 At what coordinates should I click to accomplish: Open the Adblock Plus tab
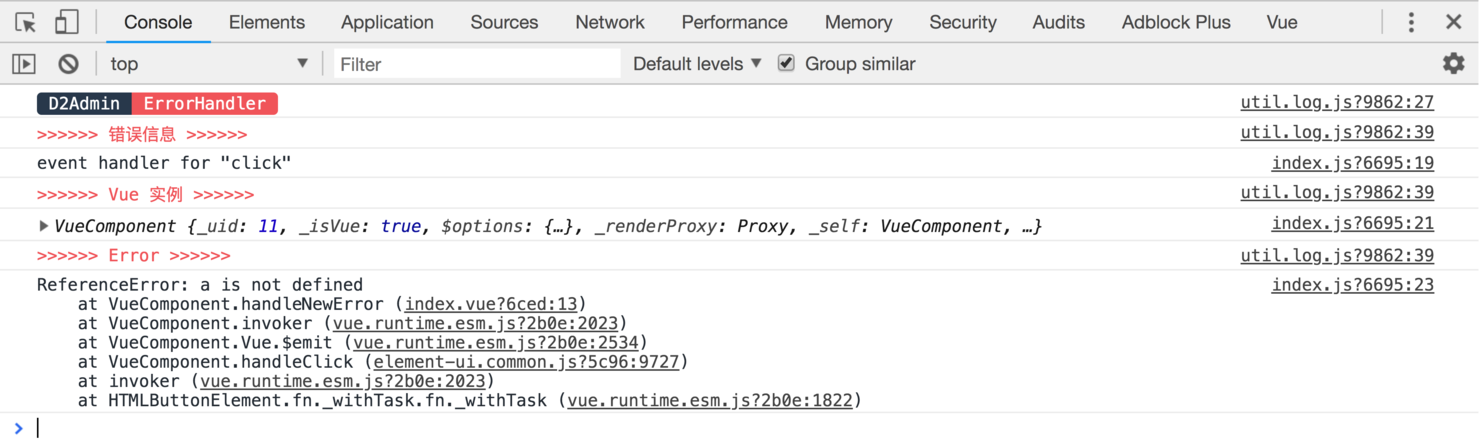pyautogui.click(x=1176, y=22)
